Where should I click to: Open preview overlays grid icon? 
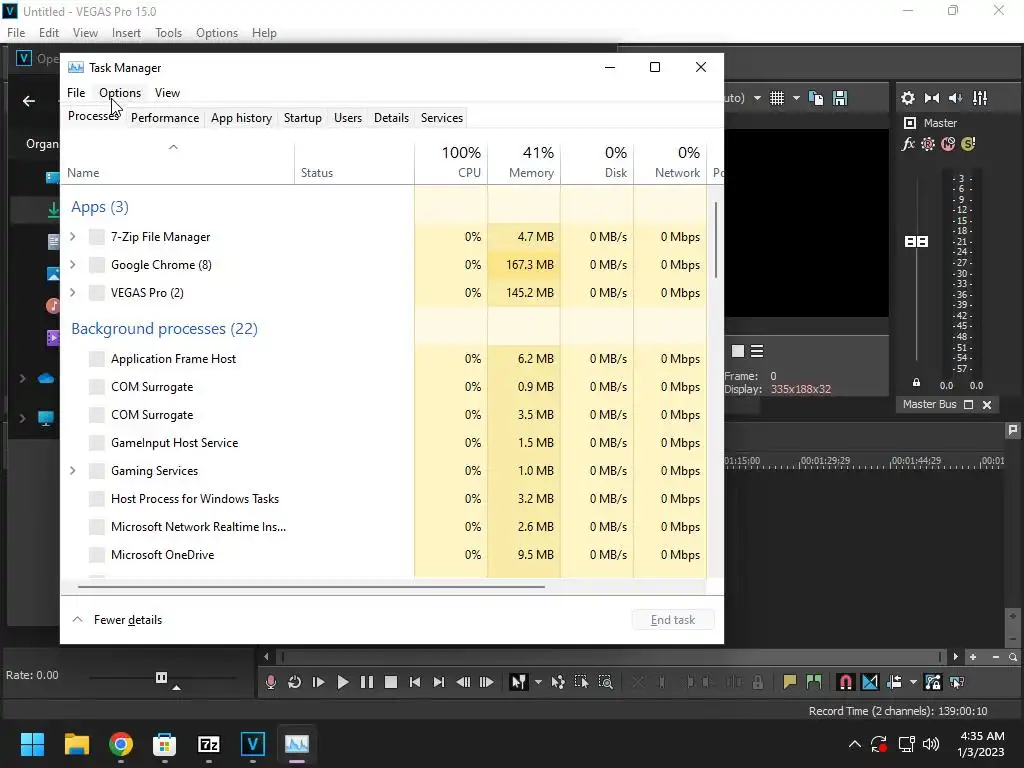coord(776,98)
